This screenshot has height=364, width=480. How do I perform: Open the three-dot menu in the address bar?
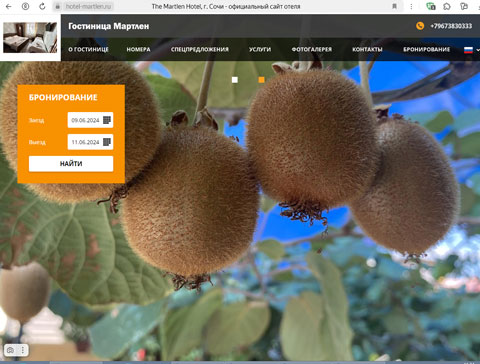[411, 7]
